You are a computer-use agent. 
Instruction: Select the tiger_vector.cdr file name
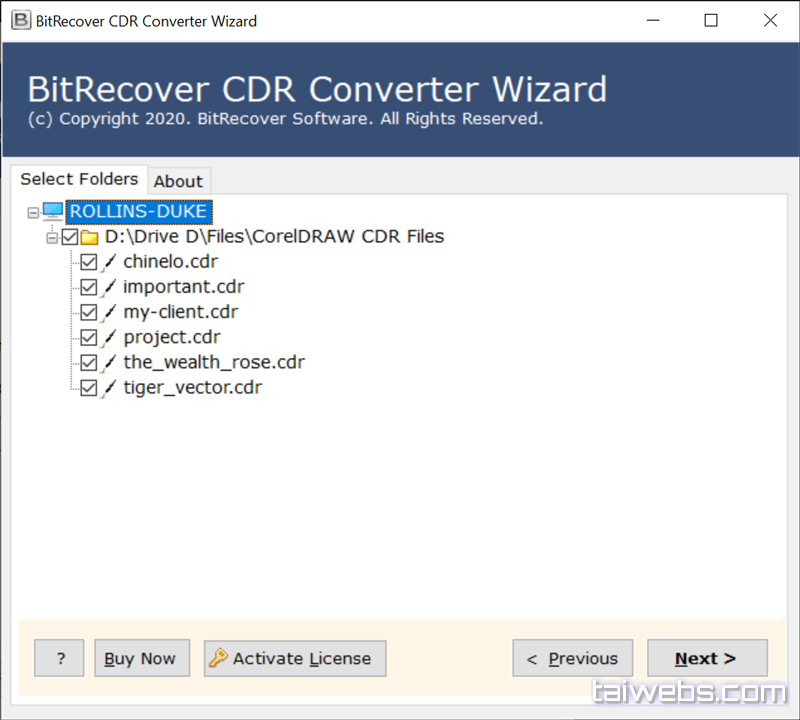192,388
